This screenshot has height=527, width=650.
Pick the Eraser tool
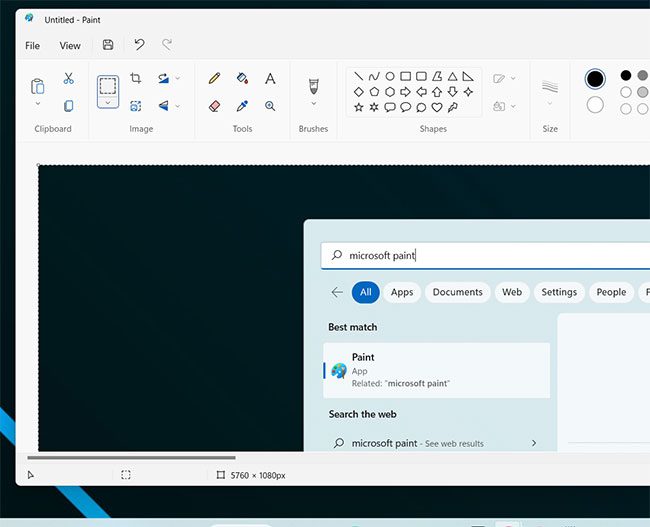[x=214, y=106]
